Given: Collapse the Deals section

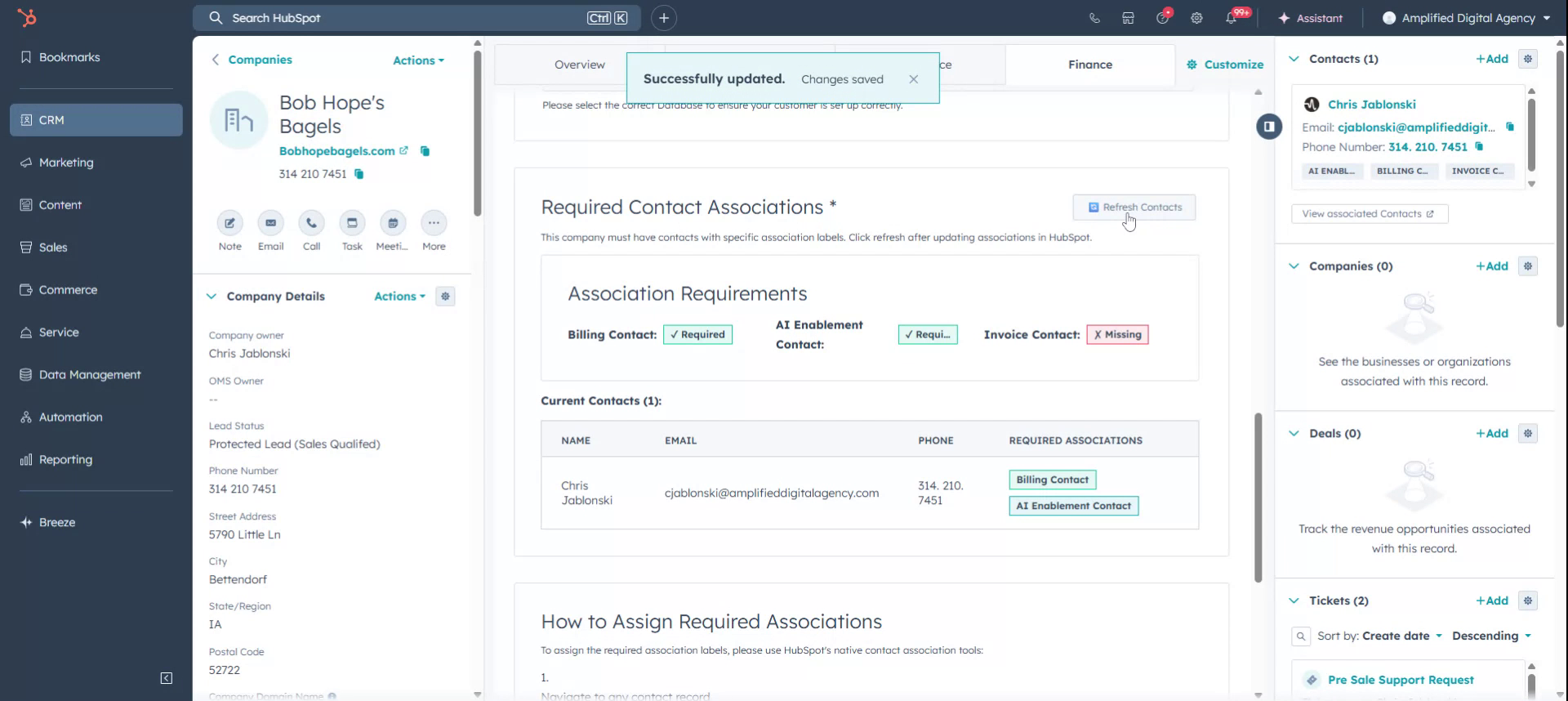Looking at the screenshot, I should (1294, 434).
